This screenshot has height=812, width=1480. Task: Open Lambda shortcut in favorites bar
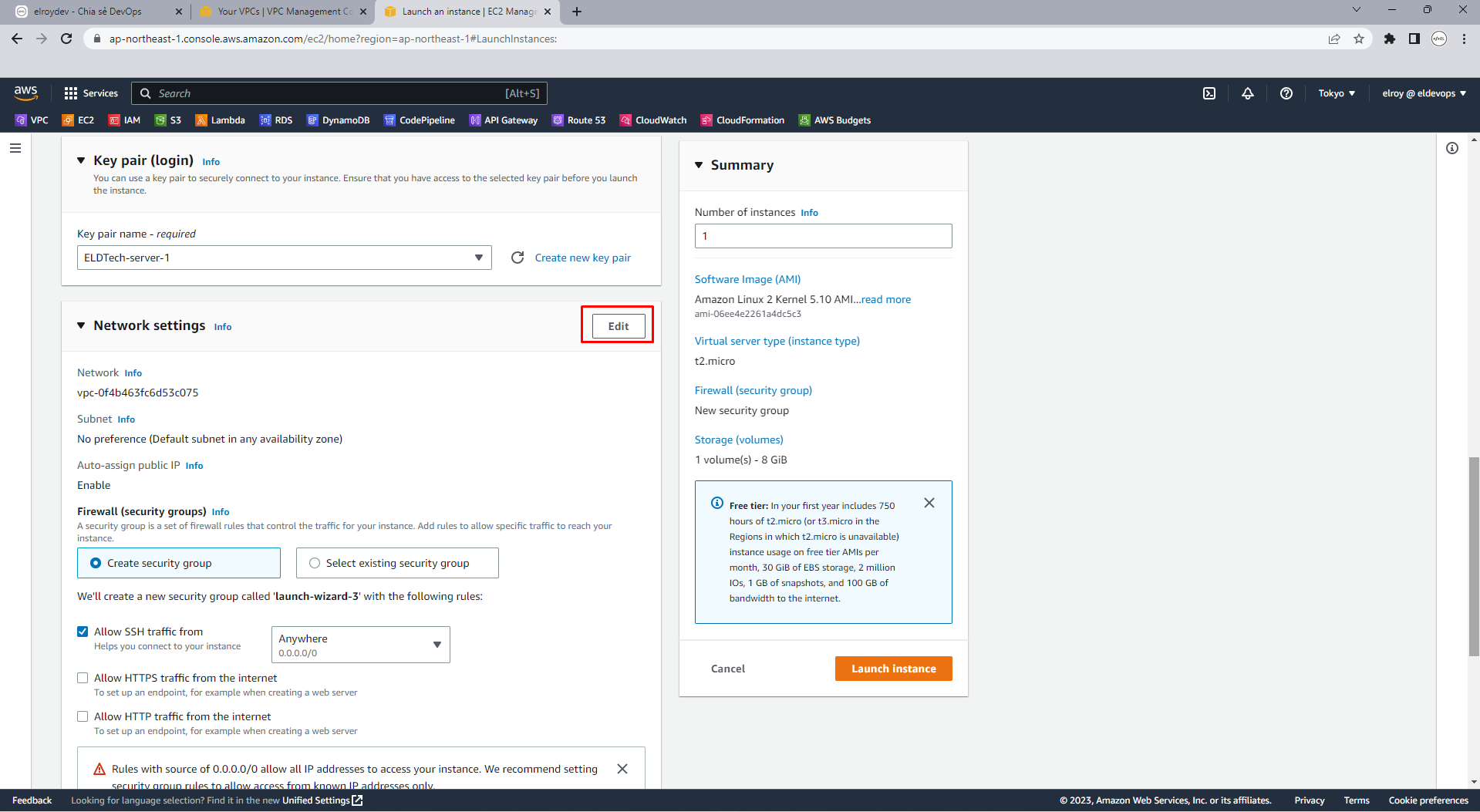pyautogui.click(x=220, y=120)
